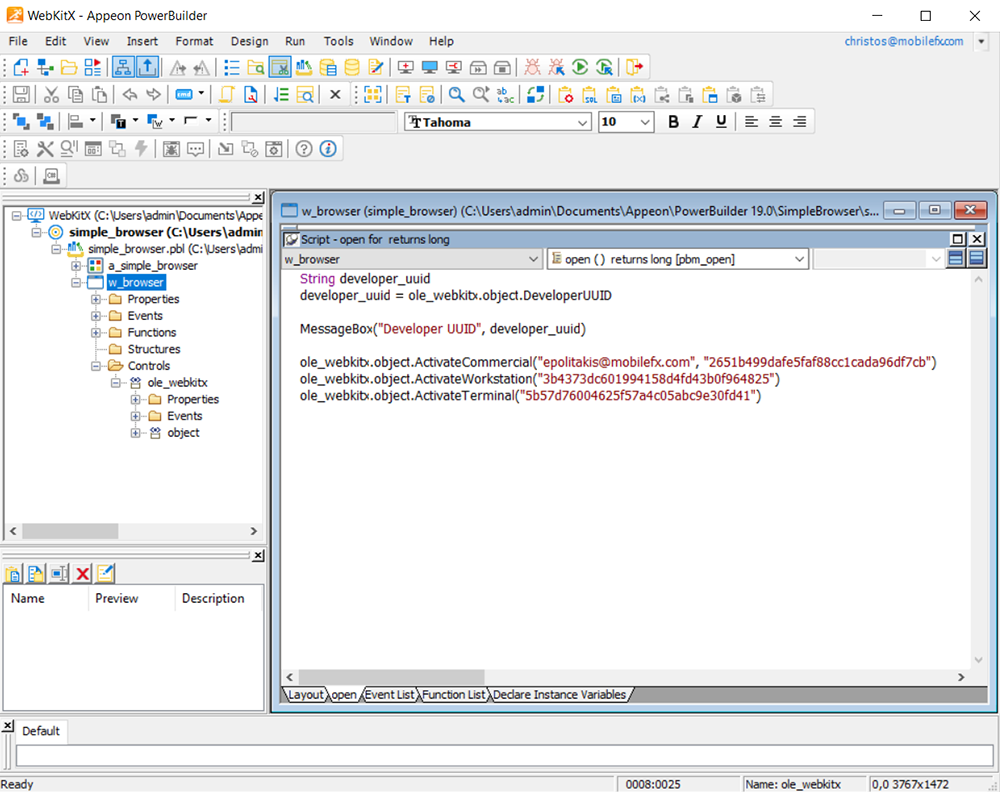Toggle Underline text formatting

[x=721, y=121]
